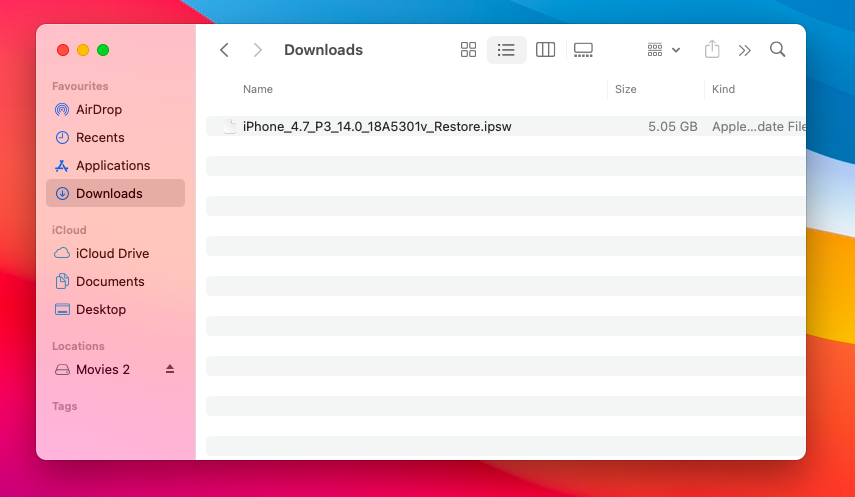Eject the Movies 2 volume
Image resolution: width=855 pixels, height=497 pixels.
coord(170,369)
